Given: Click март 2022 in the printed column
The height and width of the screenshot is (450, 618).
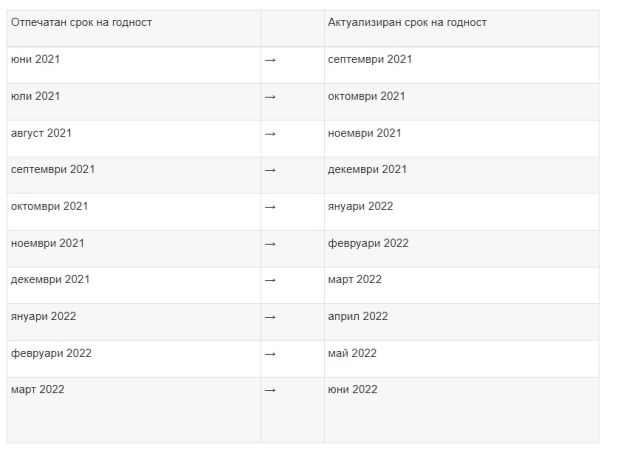Looking at the screenshot, I should click(x=38, y=390).
